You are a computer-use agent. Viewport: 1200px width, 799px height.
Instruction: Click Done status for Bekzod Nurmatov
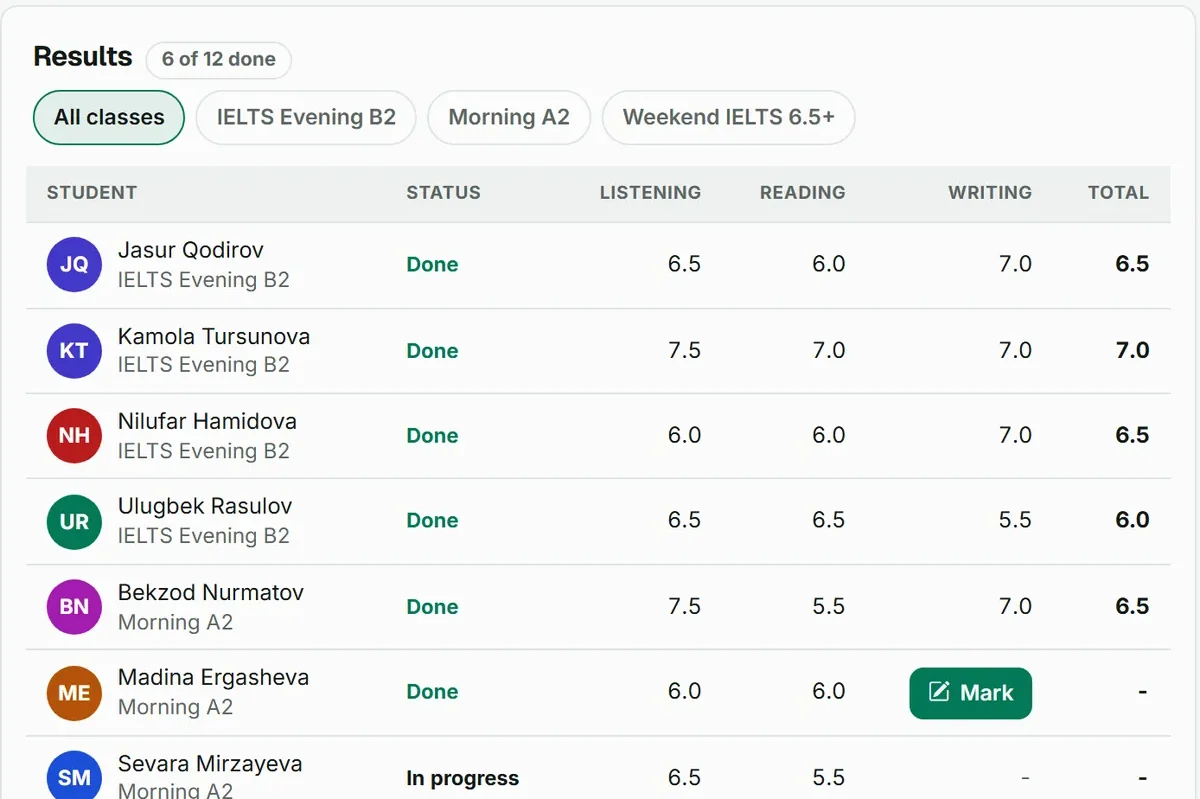[432, 607]
